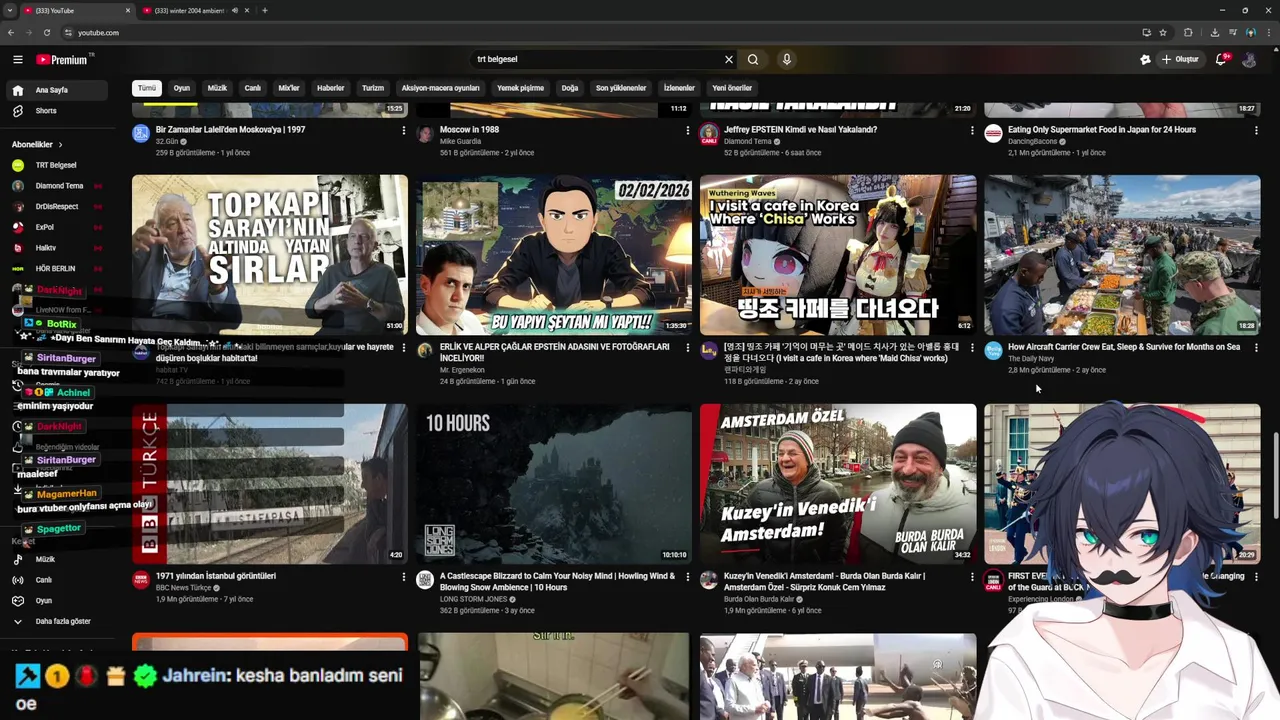Open Long Storm Jones channel avatar

(x=425, y=579)
